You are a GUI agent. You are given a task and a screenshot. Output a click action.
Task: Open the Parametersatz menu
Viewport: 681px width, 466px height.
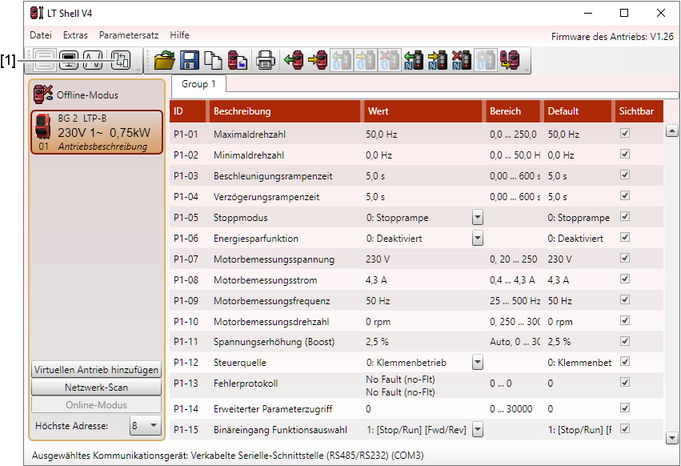[x=129, y=34]
